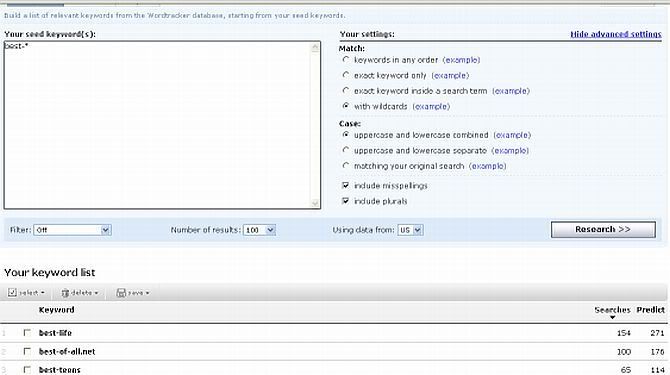Click the Searches column sort arrow
670x375 pixels.
[612, 317]
